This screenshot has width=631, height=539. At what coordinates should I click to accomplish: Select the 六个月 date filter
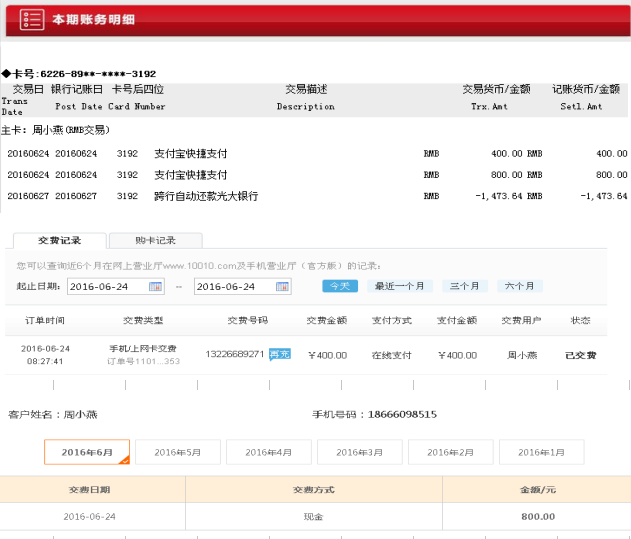[x=520, y=286]
